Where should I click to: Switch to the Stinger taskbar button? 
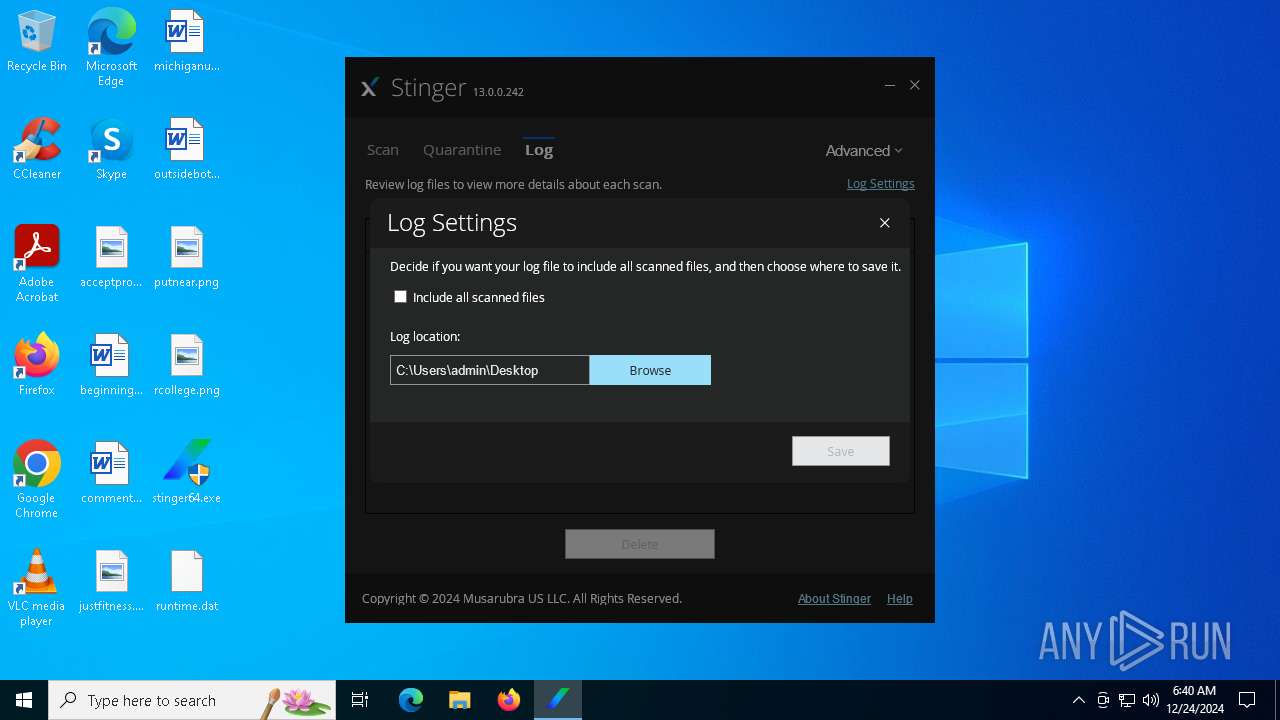point(558,700)
